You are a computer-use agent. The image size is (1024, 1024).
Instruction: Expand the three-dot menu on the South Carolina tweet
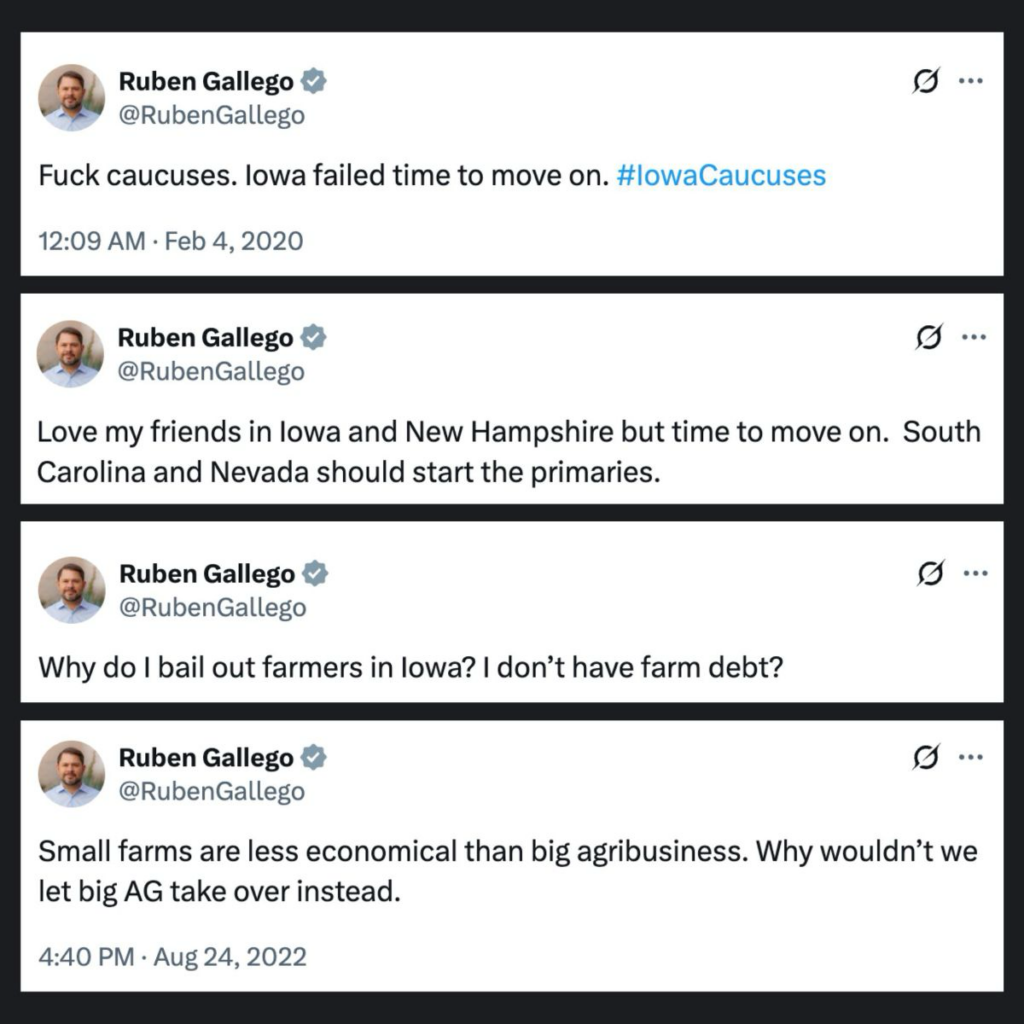[x=972, y=338]
